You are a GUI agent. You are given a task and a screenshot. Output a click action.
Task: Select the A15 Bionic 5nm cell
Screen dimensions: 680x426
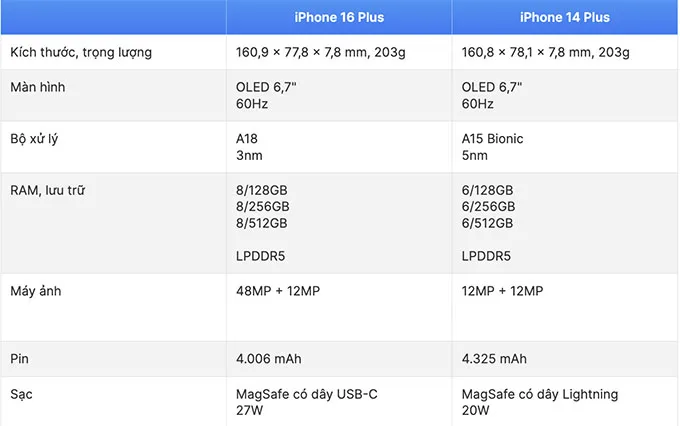pos(565,147)
